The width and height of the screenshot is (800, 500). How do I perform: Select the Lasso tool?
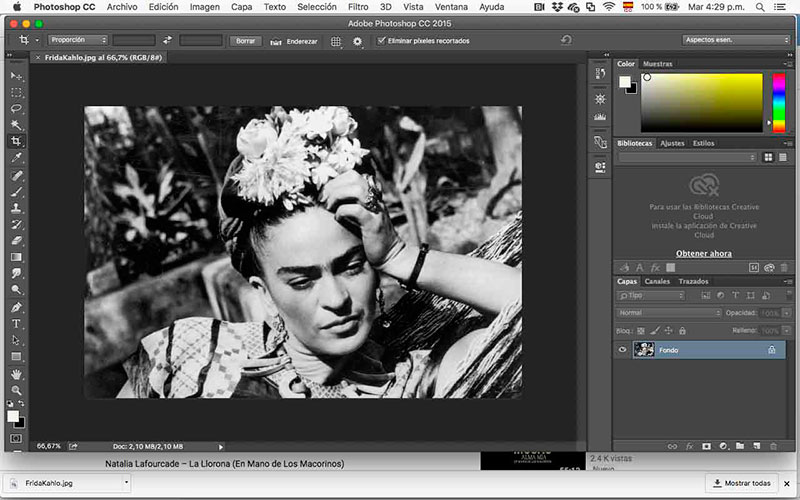[16, 109]
